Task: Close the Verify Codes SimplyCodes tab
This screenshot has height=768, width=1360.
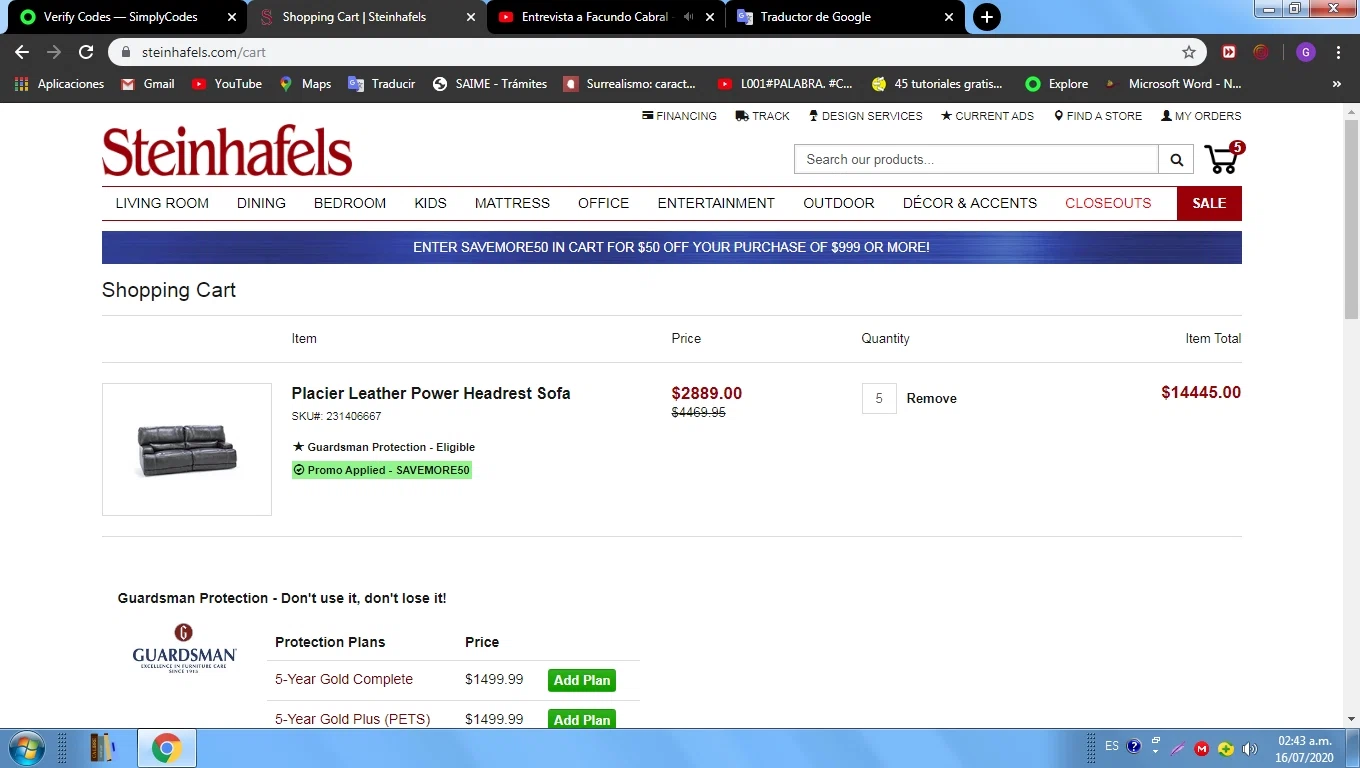Action: (232, 17)
